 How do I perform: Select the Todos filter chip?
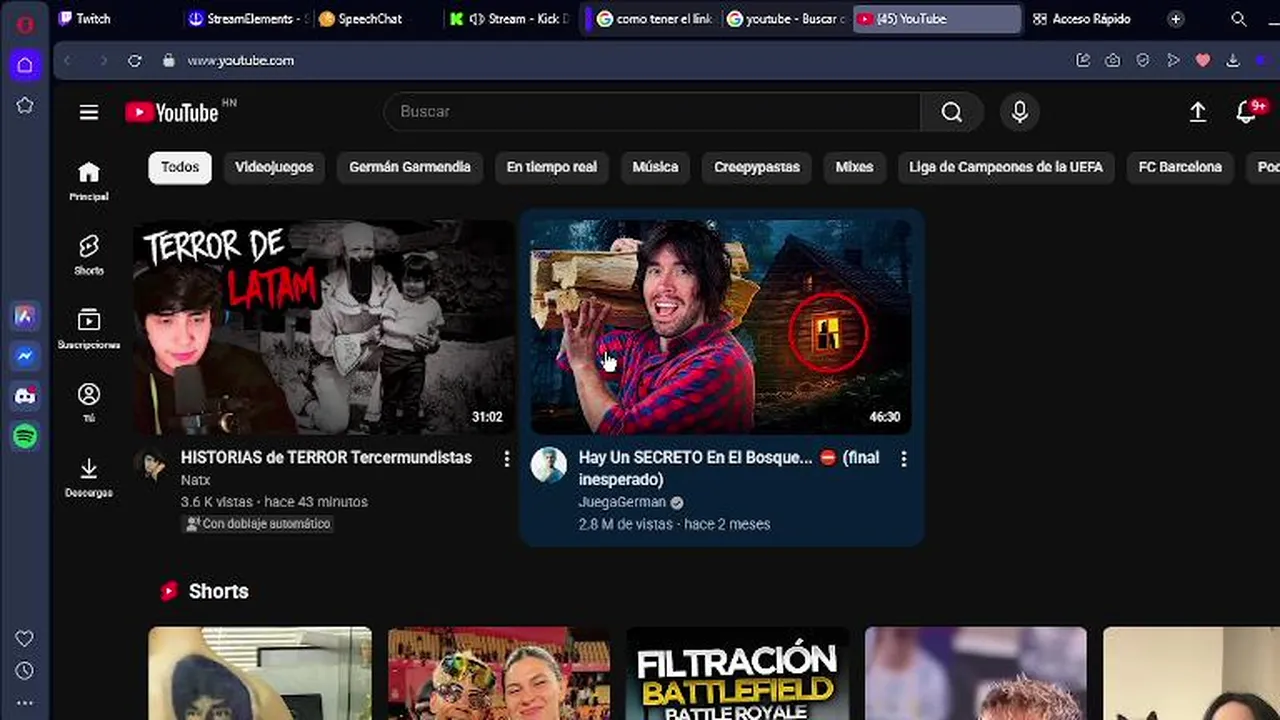tap(180, 167)
